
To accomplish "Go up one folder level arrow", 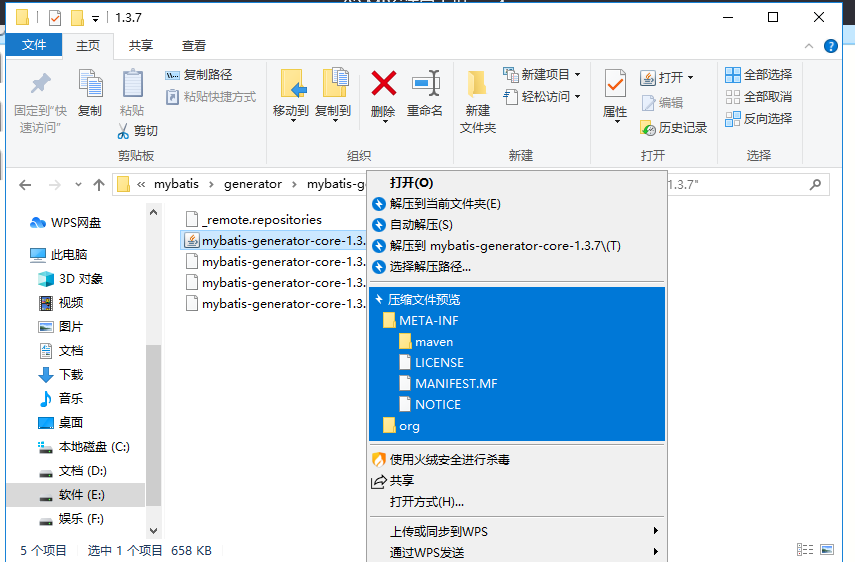I will (99, 185).
